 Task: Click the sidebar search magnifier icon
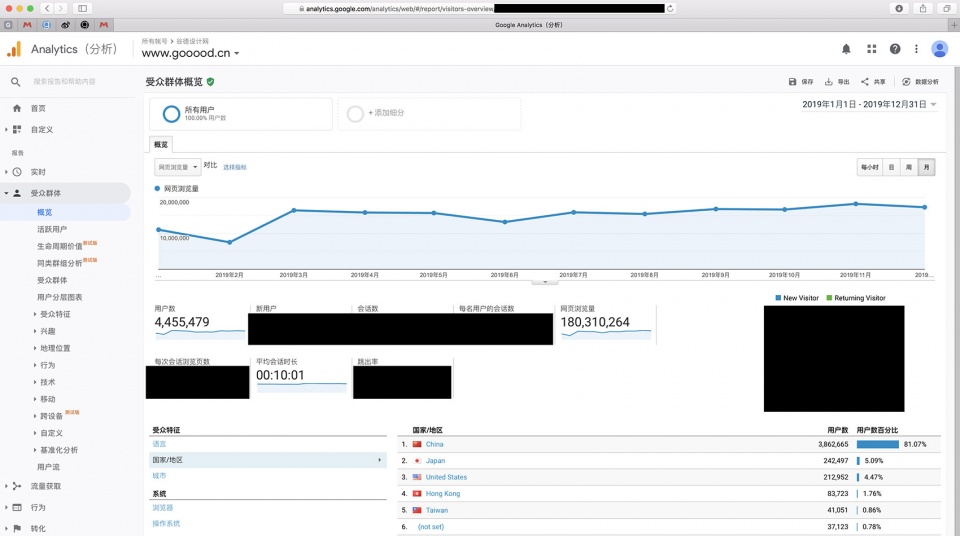[x=15, y=81]
